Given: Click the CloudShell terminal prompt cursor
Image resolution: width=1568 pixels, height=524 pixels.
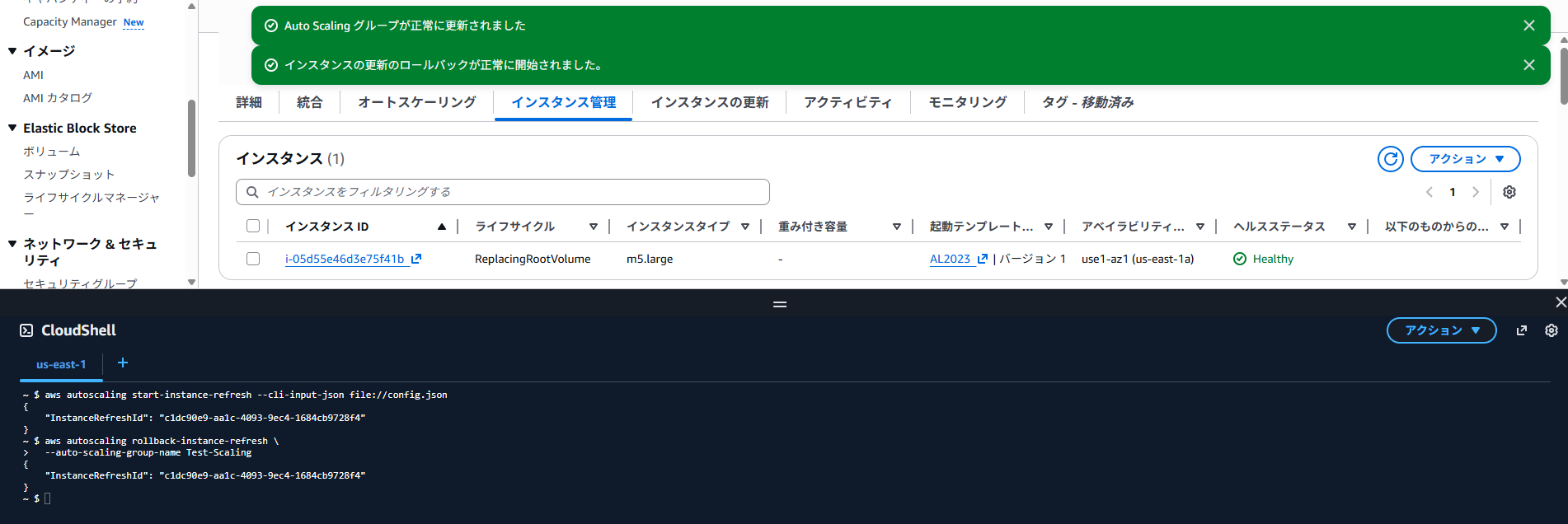Looking at the screenshot, I should tap(47, 498).
